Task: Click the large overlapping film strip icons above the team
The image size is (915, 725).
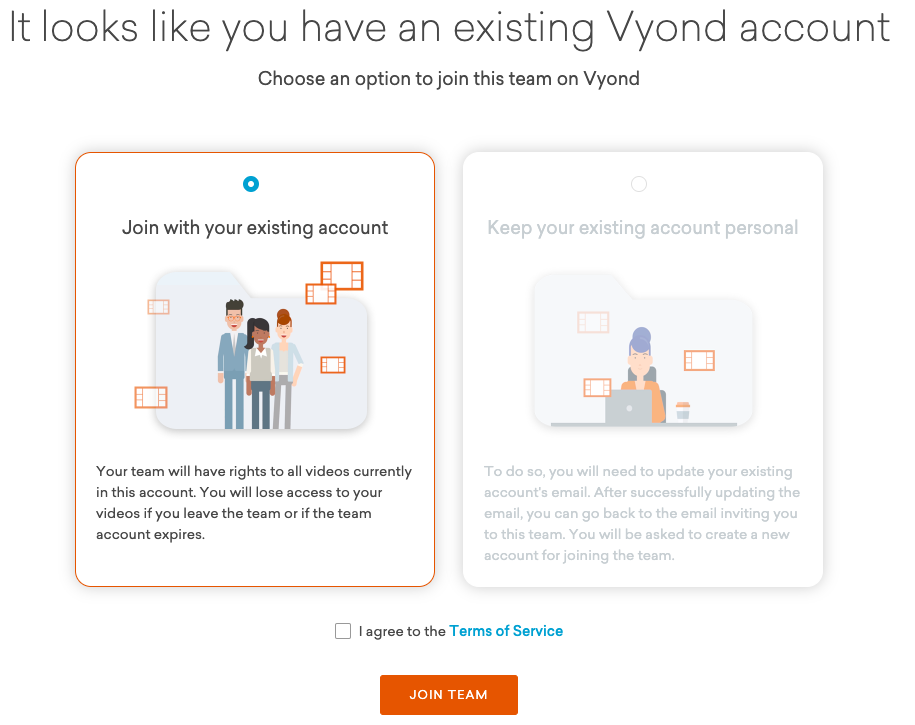Action: coord(335,282)
